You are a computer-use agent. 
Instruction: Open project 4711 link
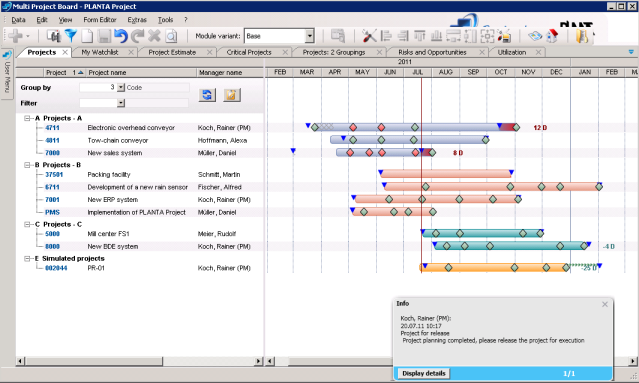coord(52,128)
